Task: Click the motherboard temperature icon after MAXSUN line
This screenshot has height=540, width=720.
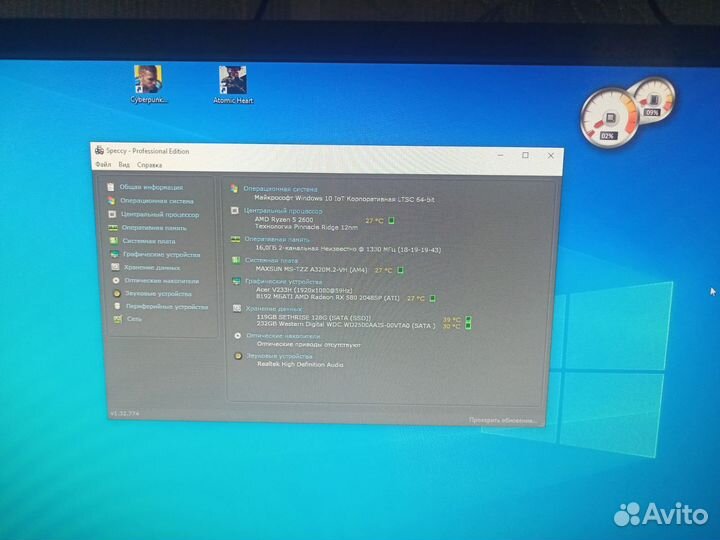Action: click(400, 270)
